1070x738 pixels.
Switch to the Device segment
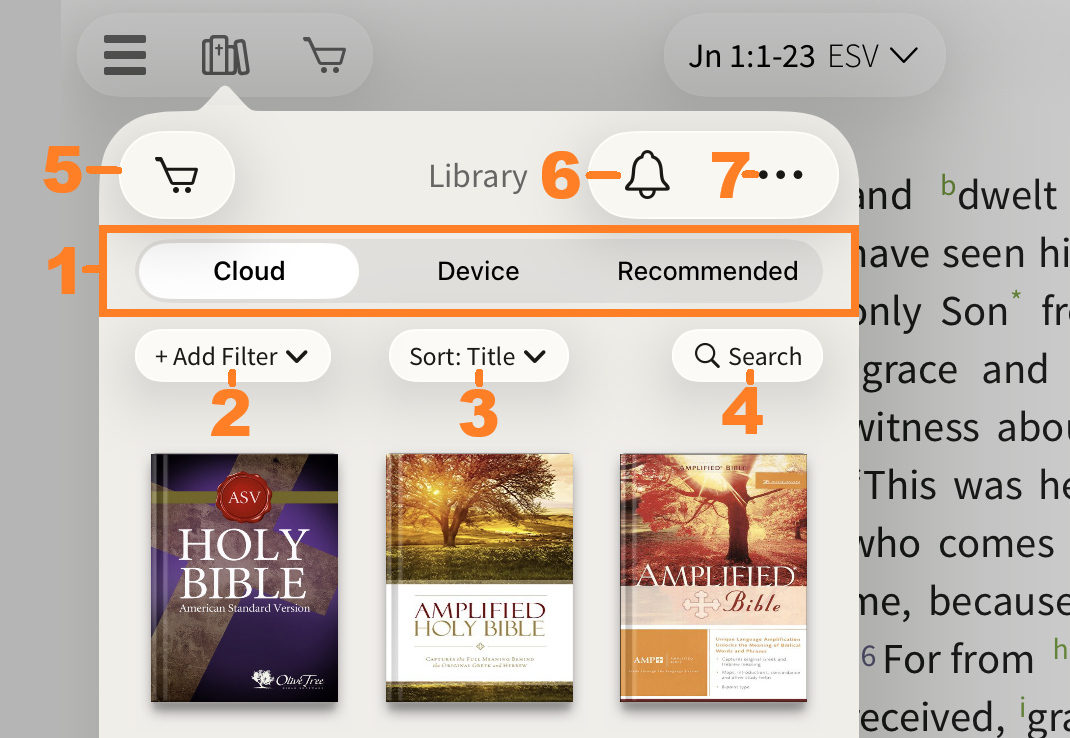coord(478,271)
